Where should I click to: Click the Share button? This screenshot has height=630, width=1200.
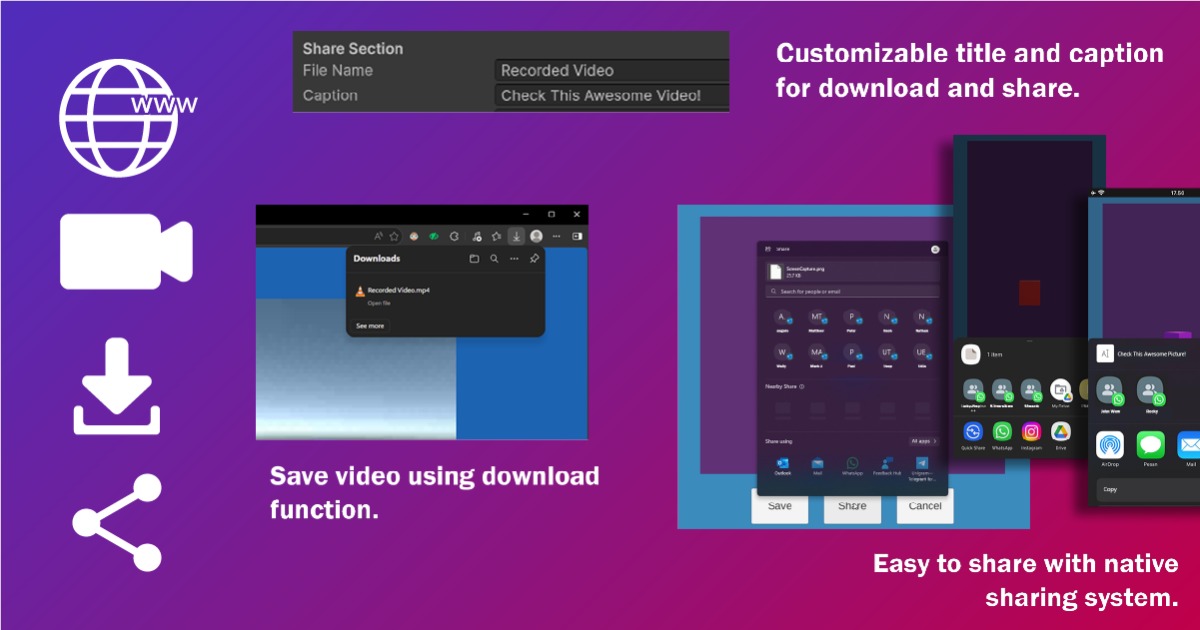pyautogui.click(x=852, y=506)
